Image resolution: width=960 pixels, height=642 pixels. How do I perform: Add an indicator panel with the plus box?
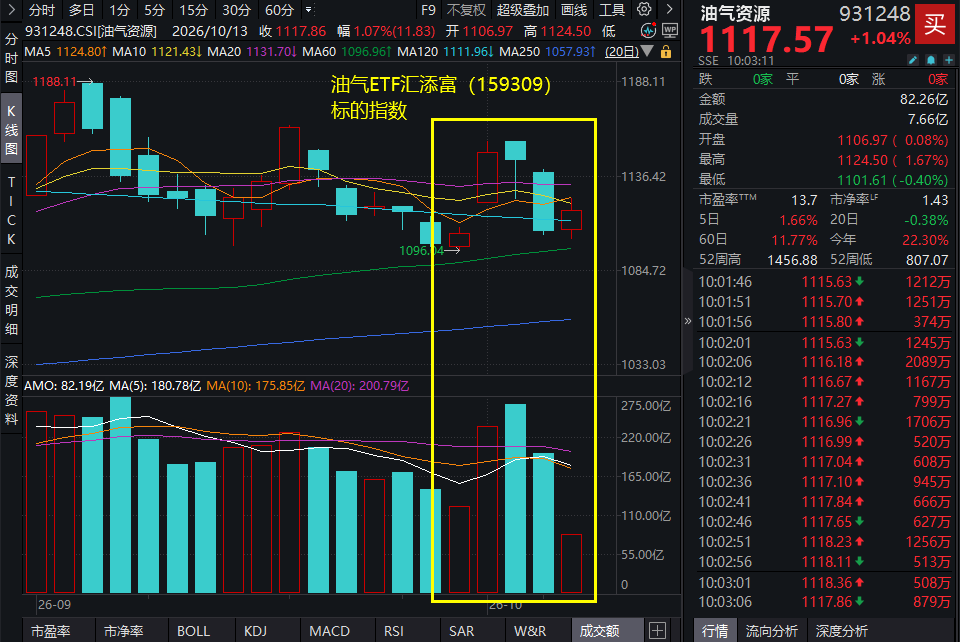pos(657,630)
